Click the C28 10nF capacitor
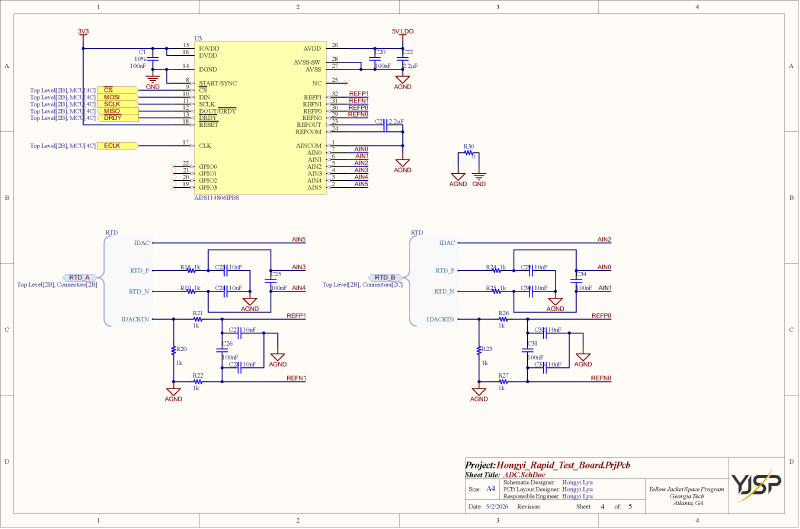 coord(240,368)
